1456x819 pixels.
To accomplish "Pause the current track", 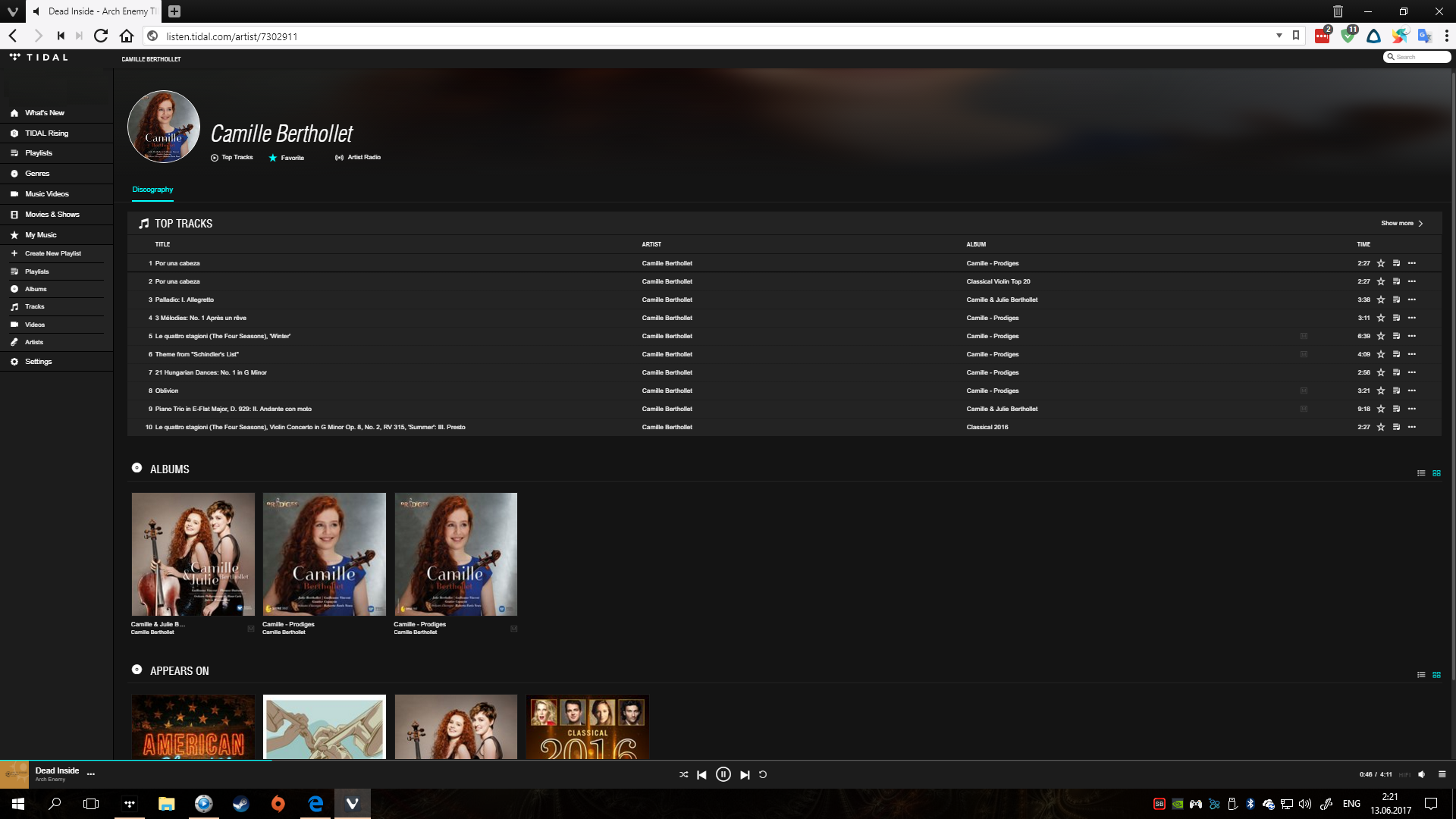I will 723,775.
